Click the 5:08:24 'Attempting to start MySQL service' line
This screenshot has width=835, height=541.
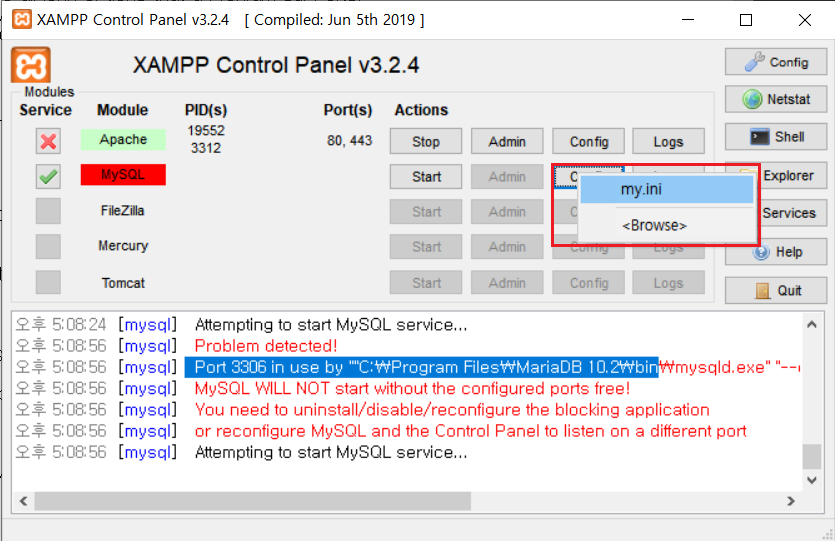pyautogui.click(x=331, y=325)
